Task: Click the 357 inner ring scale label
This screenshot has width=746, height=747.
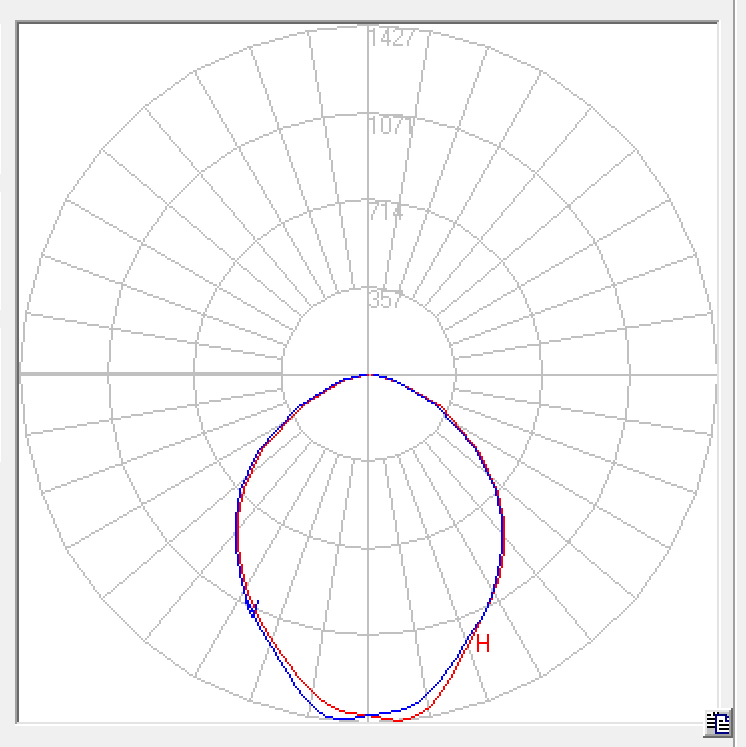Action: [x=385, y=300]
